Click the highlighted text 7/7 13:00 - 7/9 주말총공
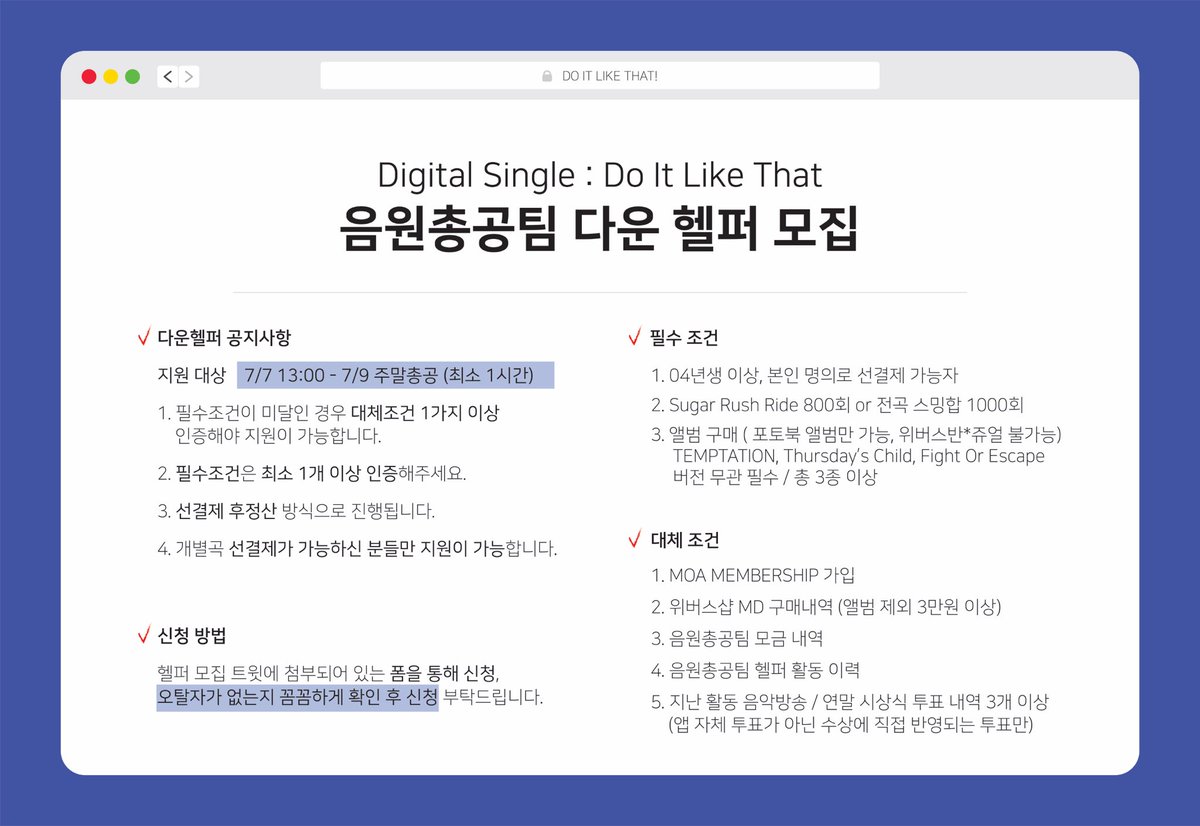The height and width of the screenshot is (826, 1200). pos(396,376)
